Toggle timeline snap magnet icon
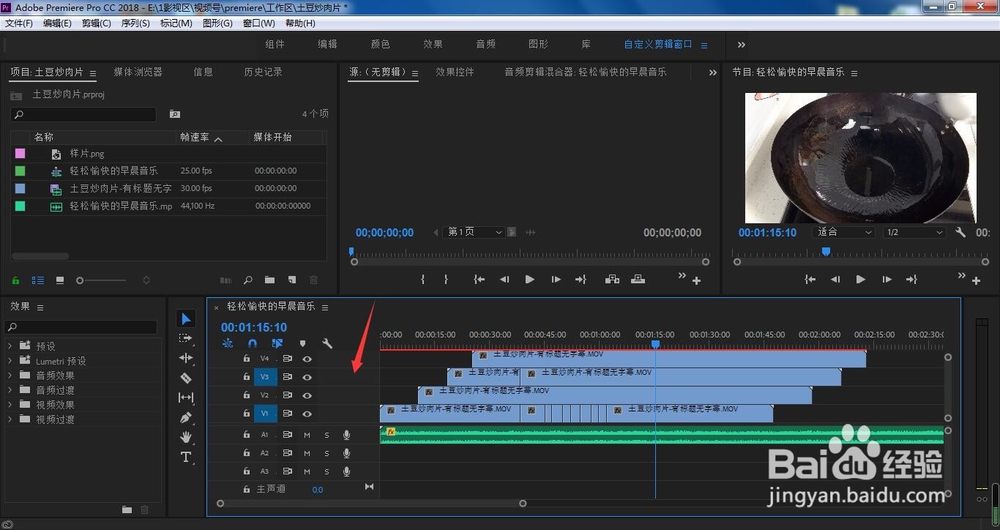 tap(253, 343)
